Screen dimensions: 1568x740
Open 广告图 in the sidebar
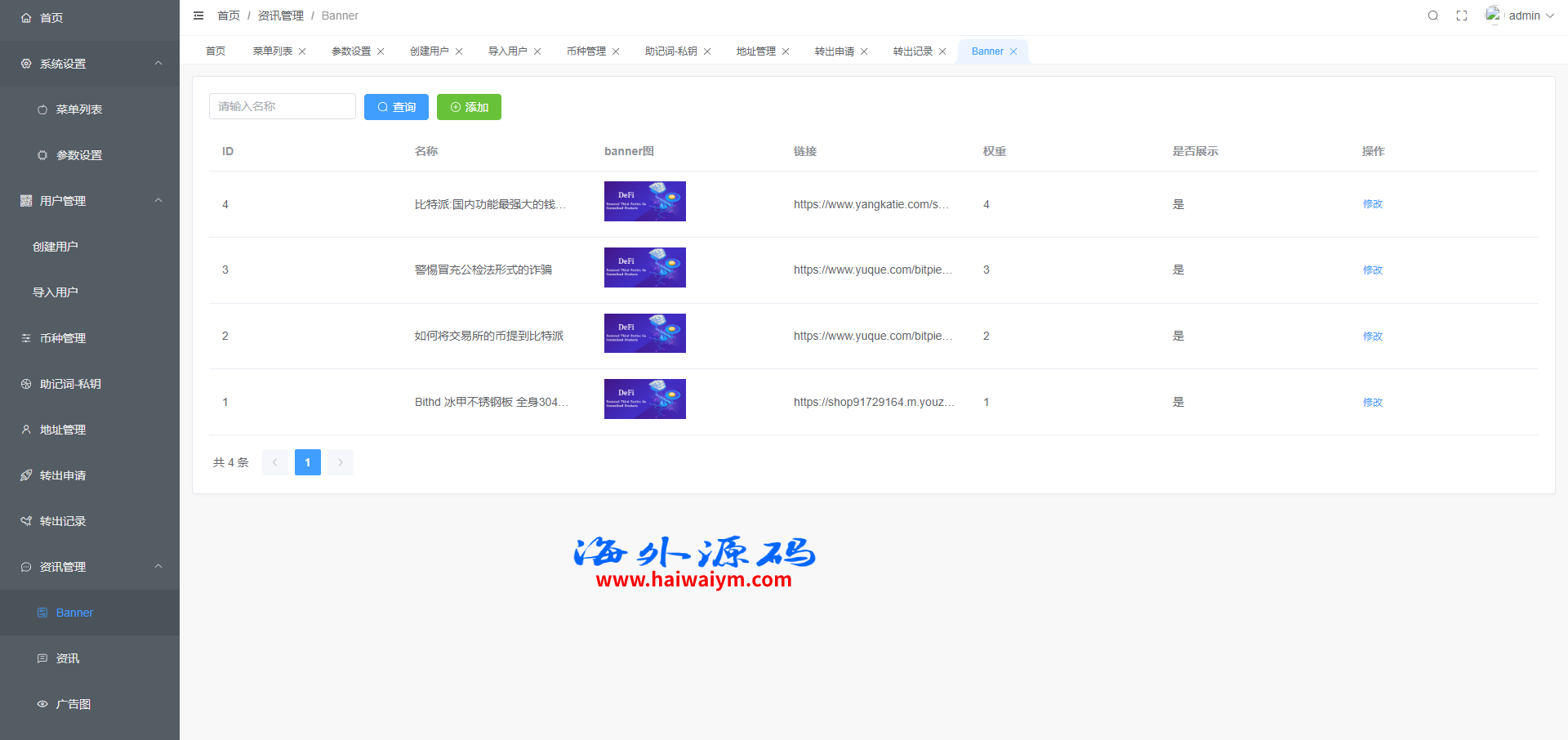(x=73, y=704)
